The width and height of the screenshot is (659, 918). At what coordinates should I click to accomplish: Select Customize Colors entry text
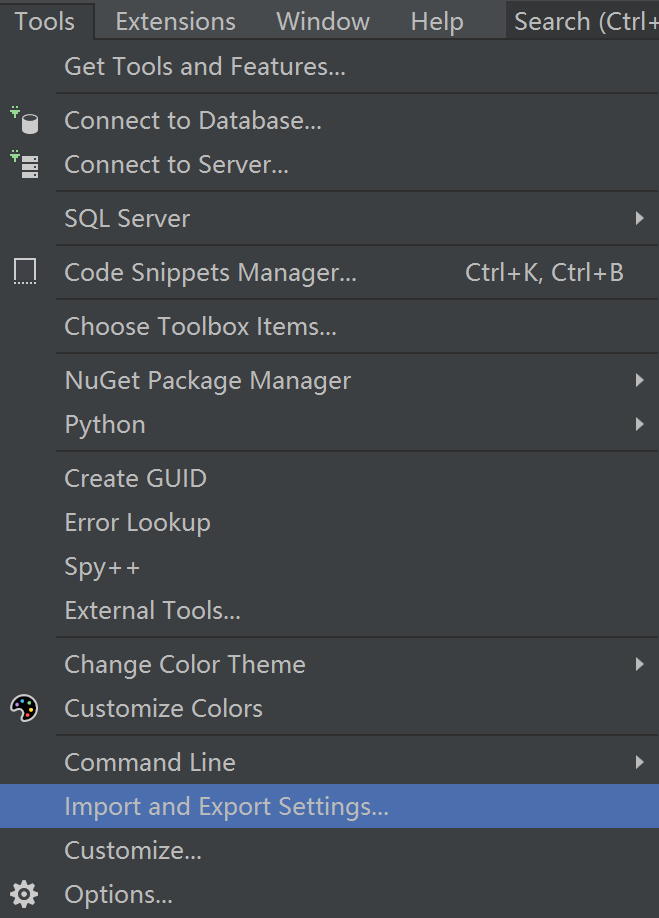pyautogui.click(x=163, y=708)
